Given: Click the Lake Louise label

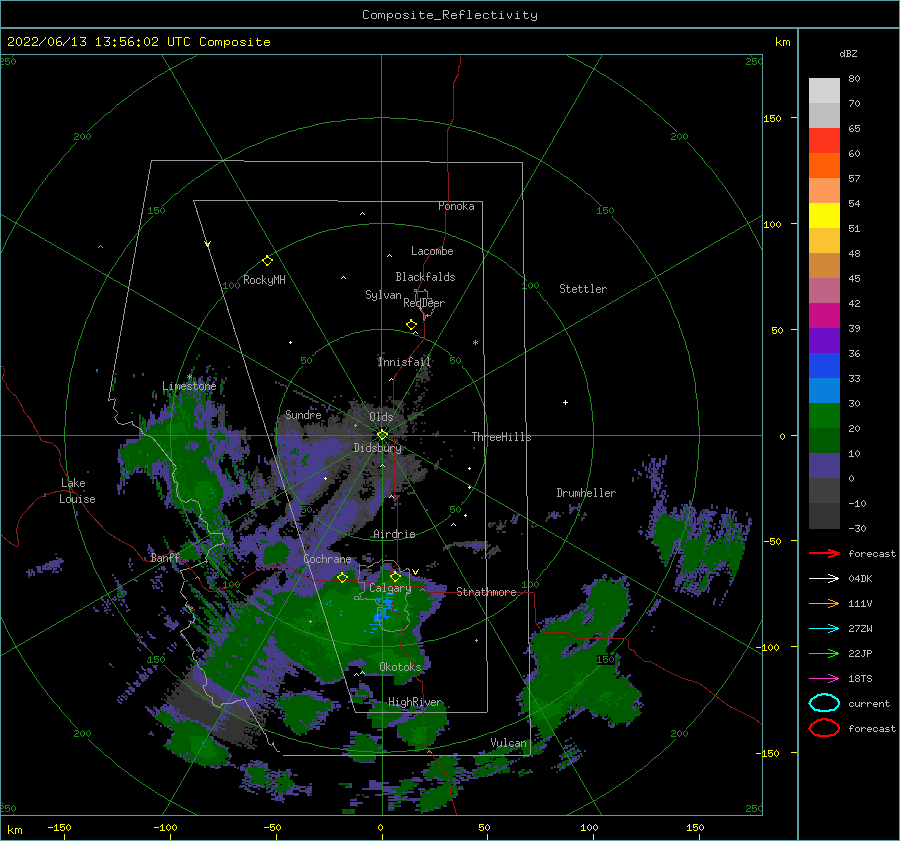Looking at the screenshot, I should coord(77,491).
